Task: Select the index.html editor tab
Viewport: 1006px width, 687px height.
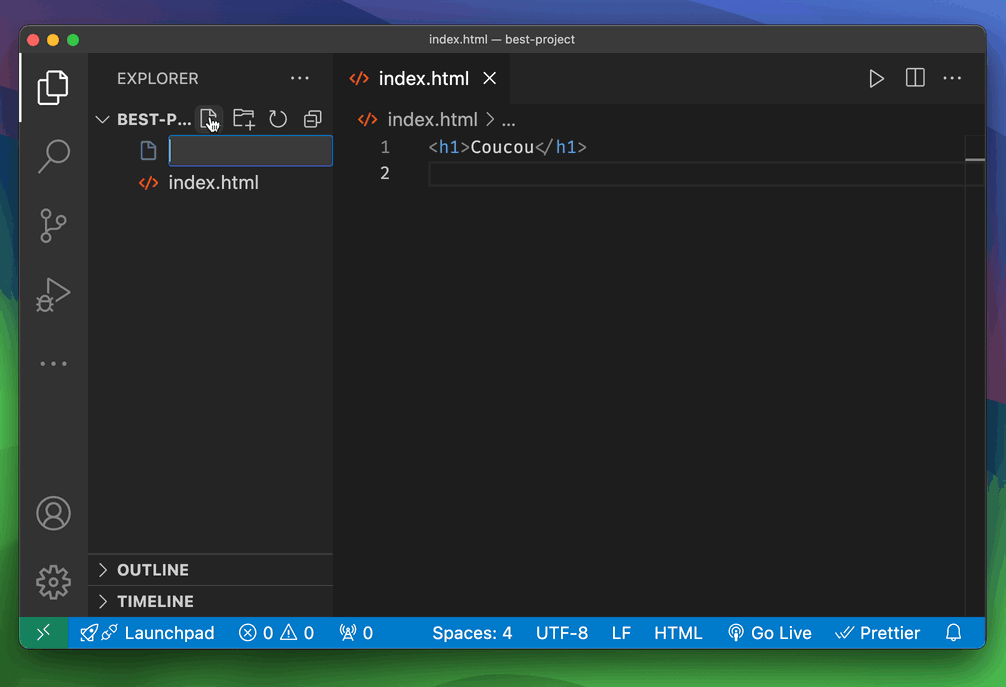Action: pyautogui.click(x=422, y=79)
